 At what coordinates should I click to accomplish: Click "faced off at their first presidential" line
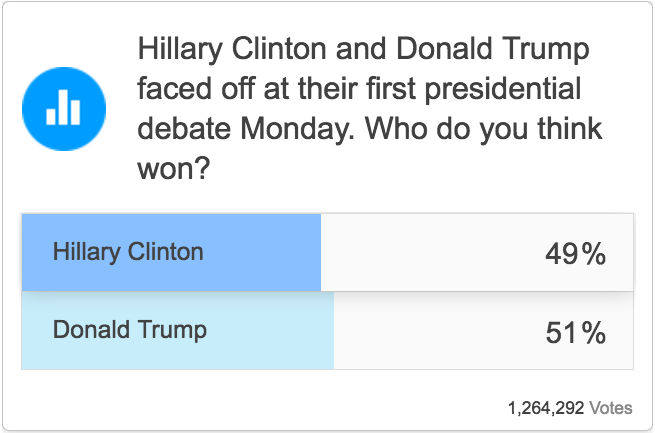[359, 89]
